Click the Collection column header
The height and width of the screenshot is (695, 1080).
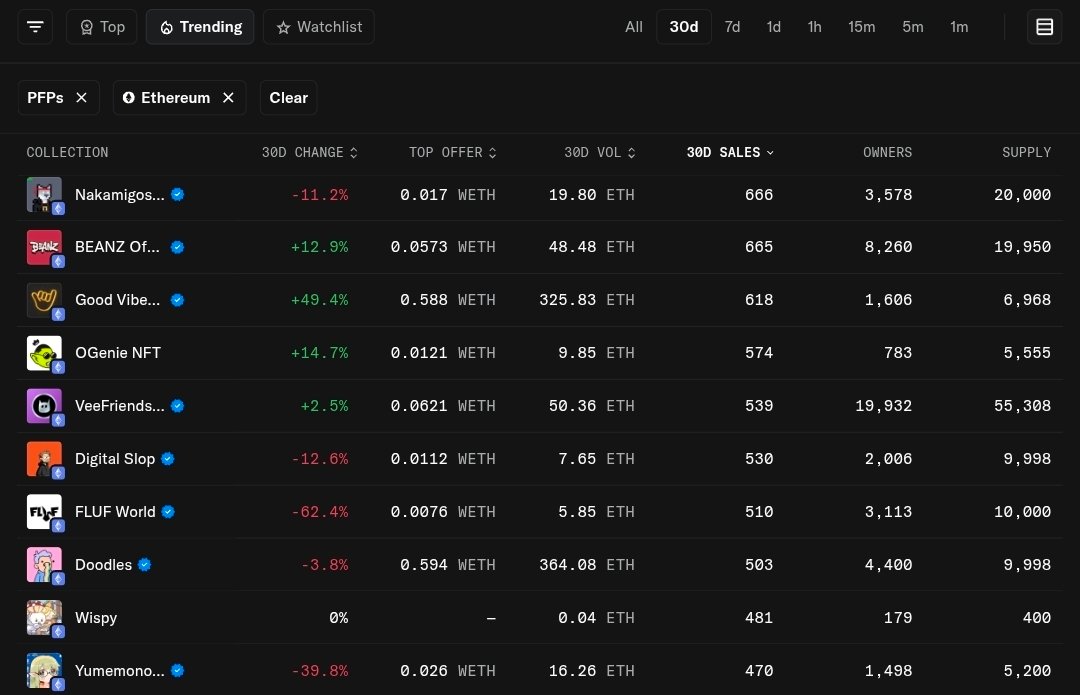point(67,152)
